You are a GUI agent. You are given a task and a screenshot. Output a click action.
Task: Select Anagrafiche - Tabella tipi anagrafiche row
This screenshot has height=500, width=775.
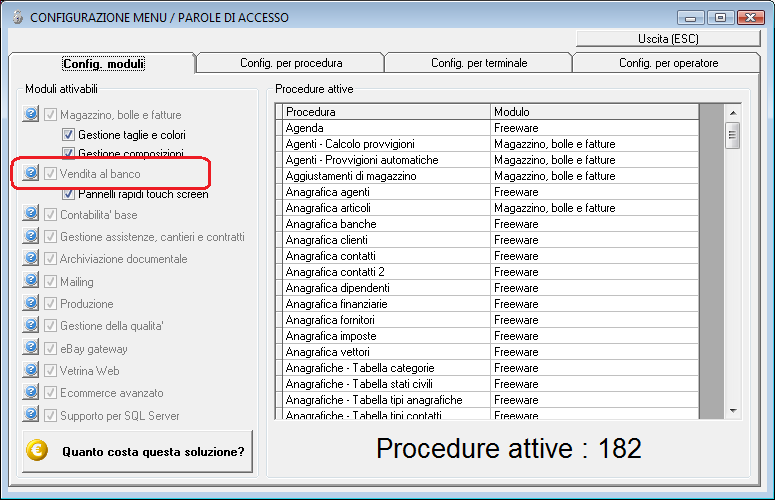point(487,400)
